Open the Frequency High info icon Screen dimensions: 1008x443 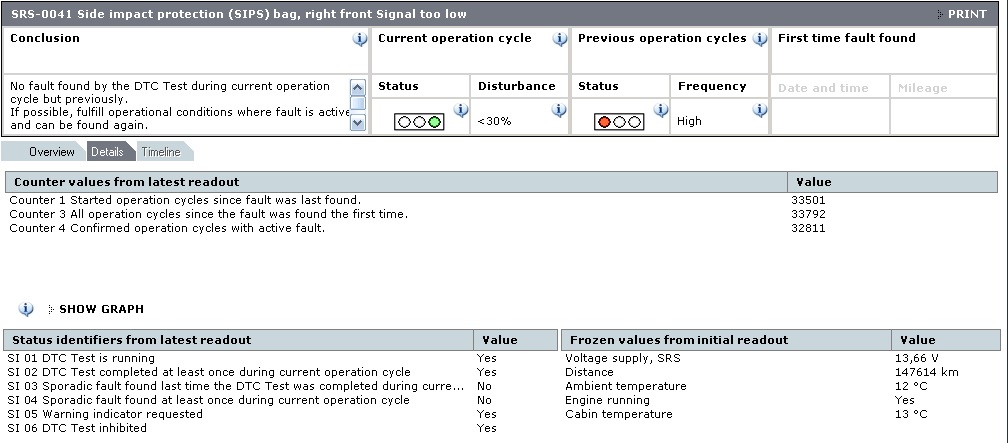[x=759, y=110]
